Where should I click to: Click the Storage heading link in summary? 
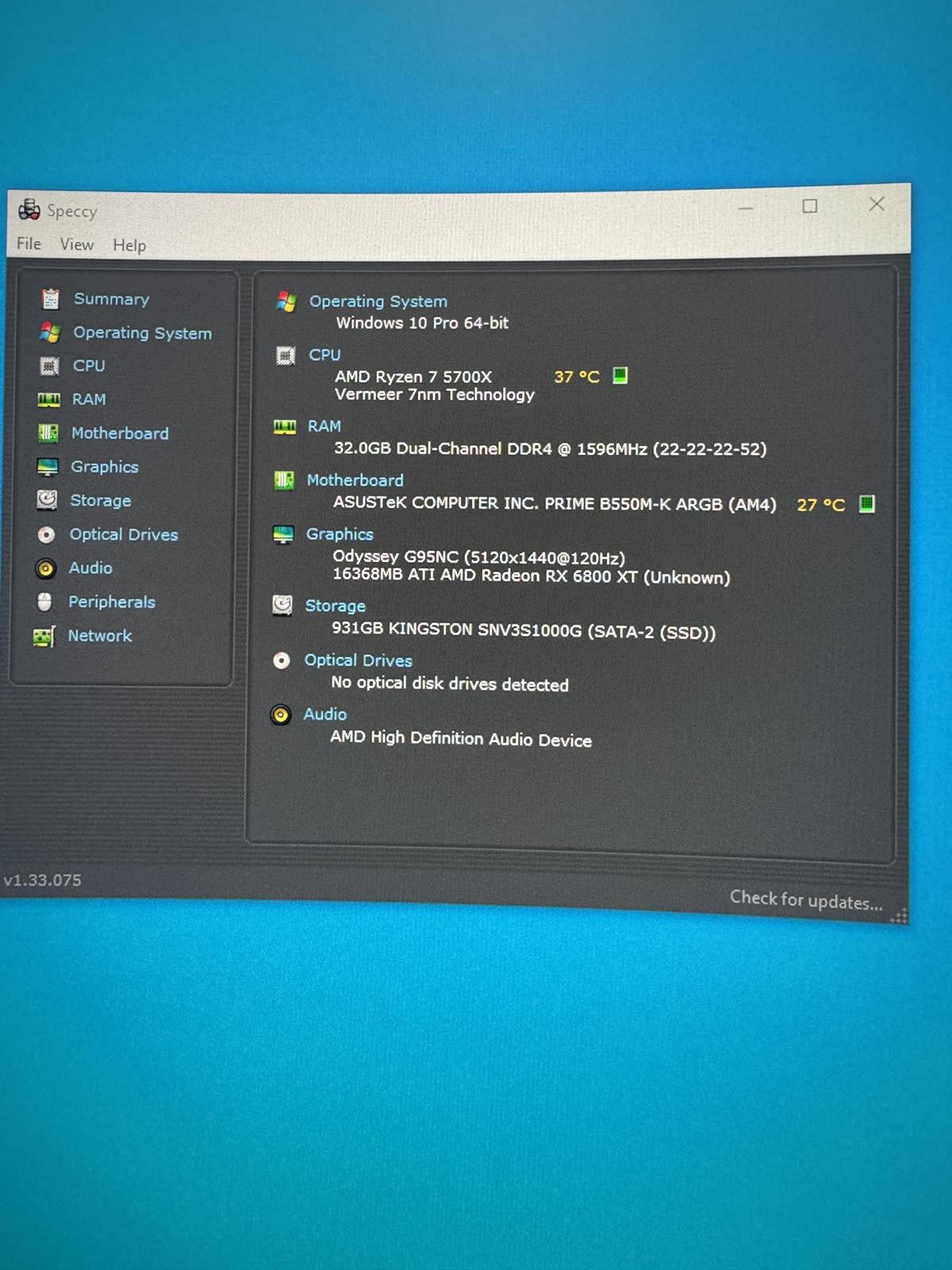[x=336, y=606]
